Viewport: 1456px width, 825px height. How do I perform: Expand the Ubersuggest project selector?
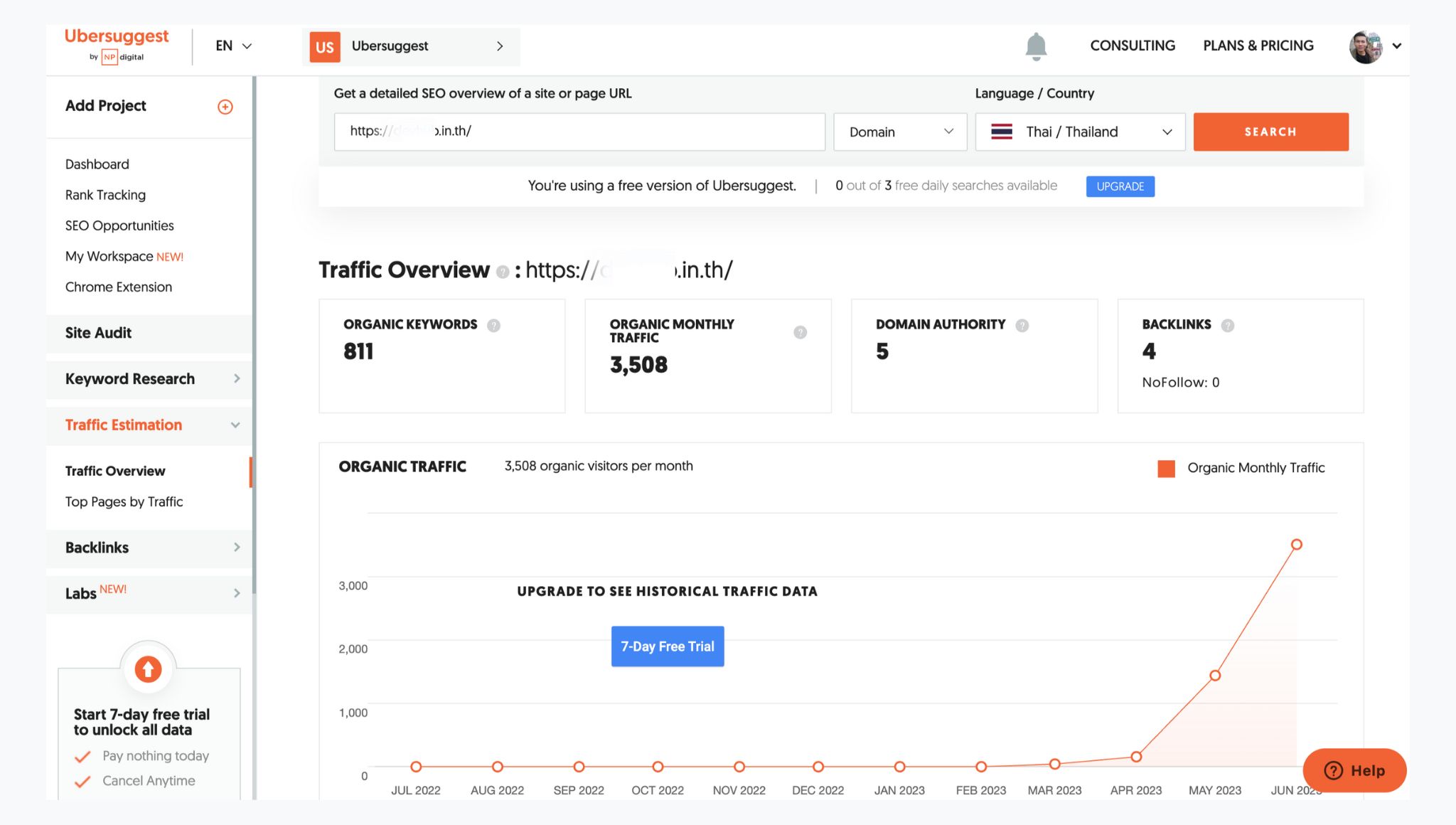tap(411, 47)
